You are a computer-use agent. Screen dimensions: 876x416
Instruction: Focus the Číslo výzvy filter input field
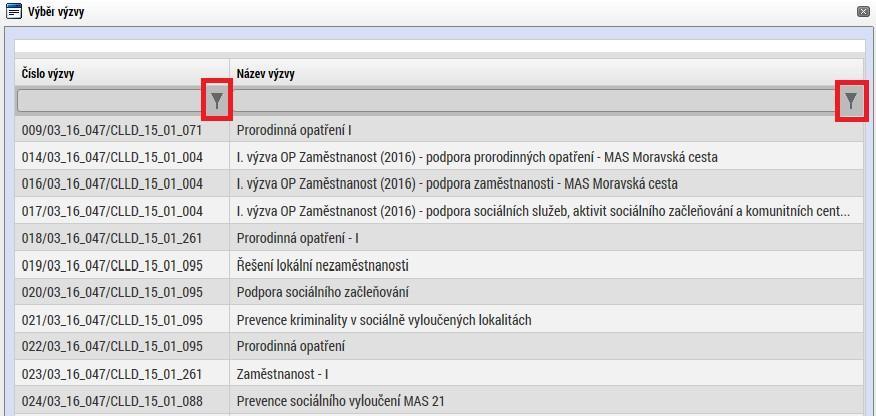[x=112, y=101]
